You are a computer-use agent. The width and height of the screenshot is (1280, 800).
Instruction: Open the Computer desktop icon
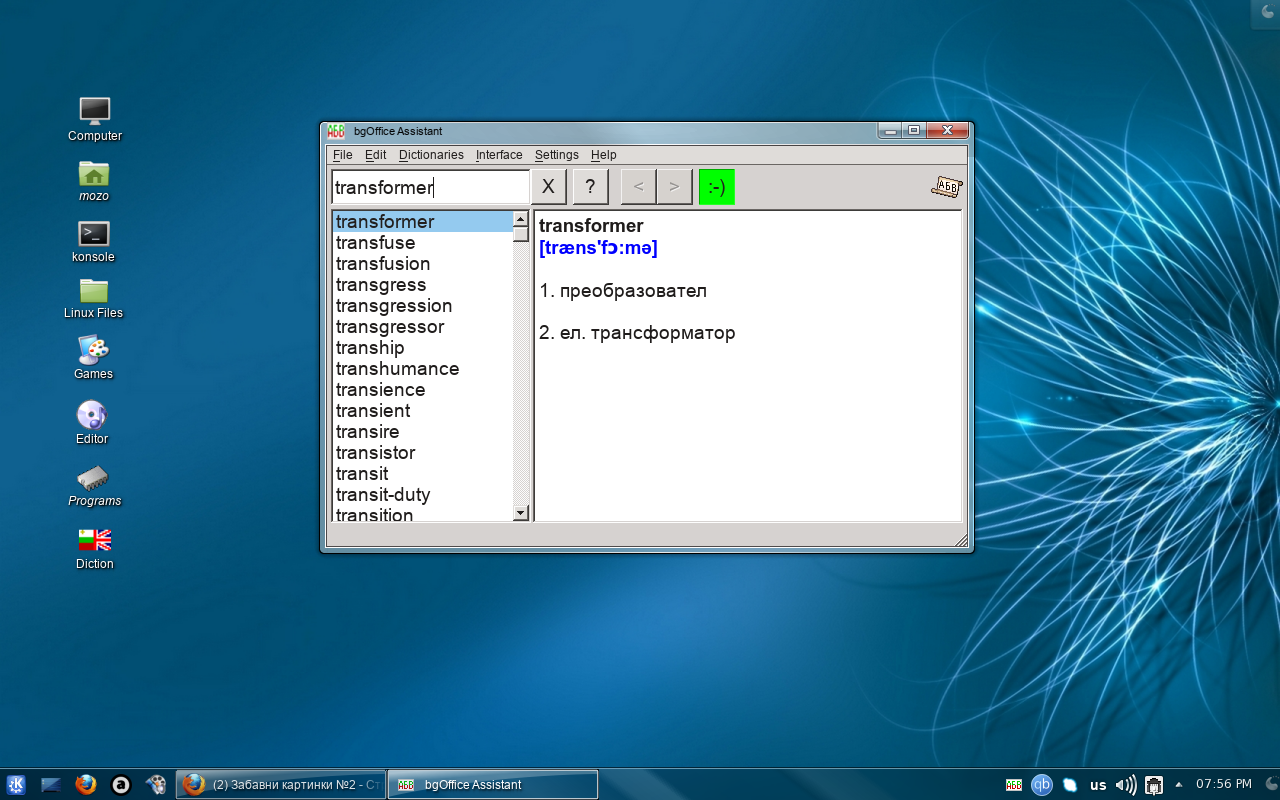(x=95, y=119)
